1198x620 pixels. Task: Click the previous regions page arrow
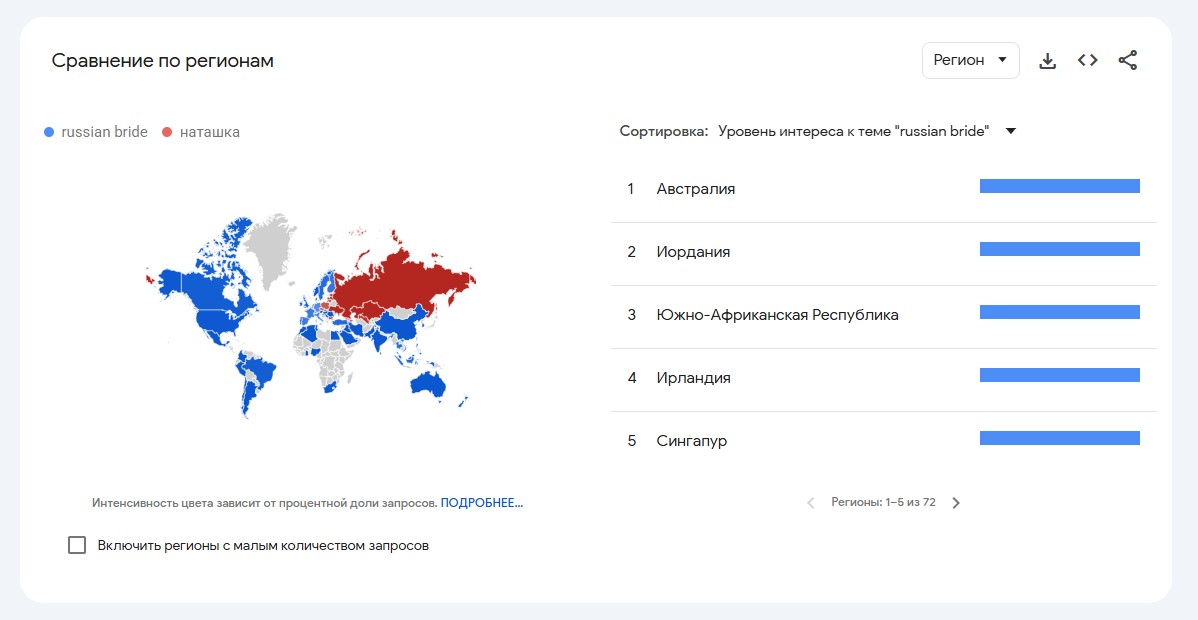(x=811, y=503)
